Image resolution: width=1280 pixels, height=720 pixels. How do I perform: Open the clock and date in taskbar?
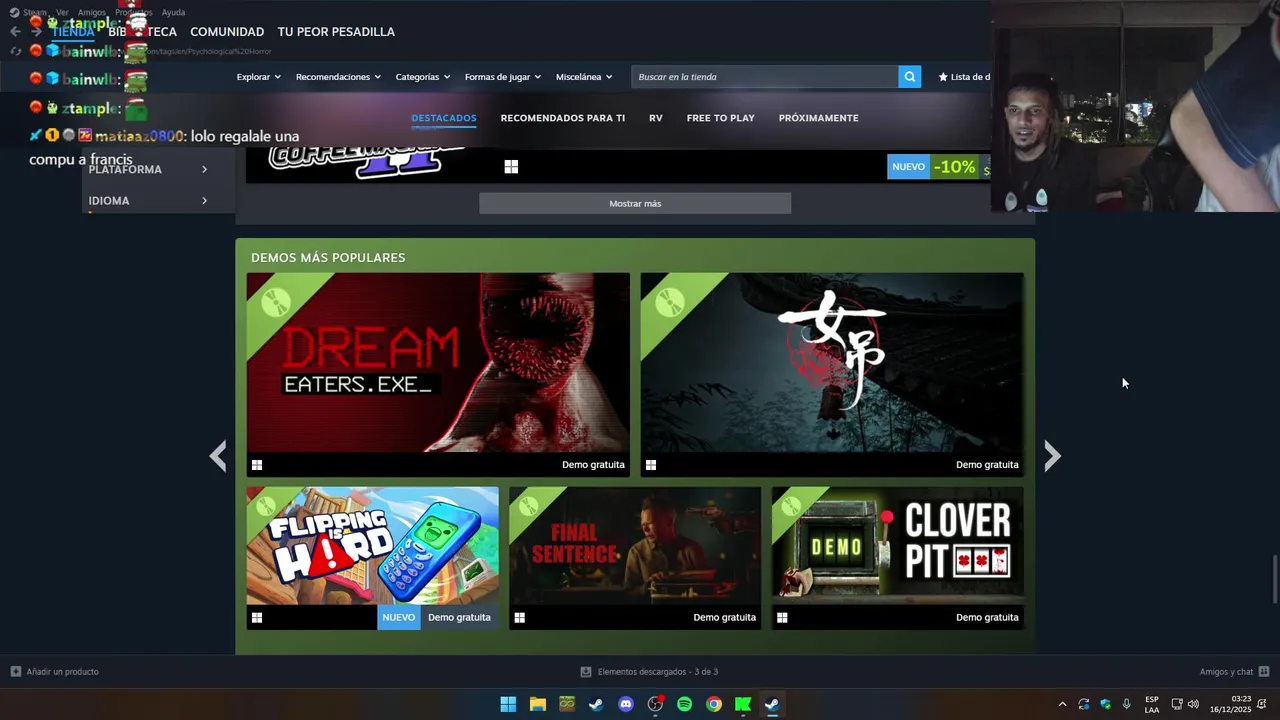tap(1230, 704)
